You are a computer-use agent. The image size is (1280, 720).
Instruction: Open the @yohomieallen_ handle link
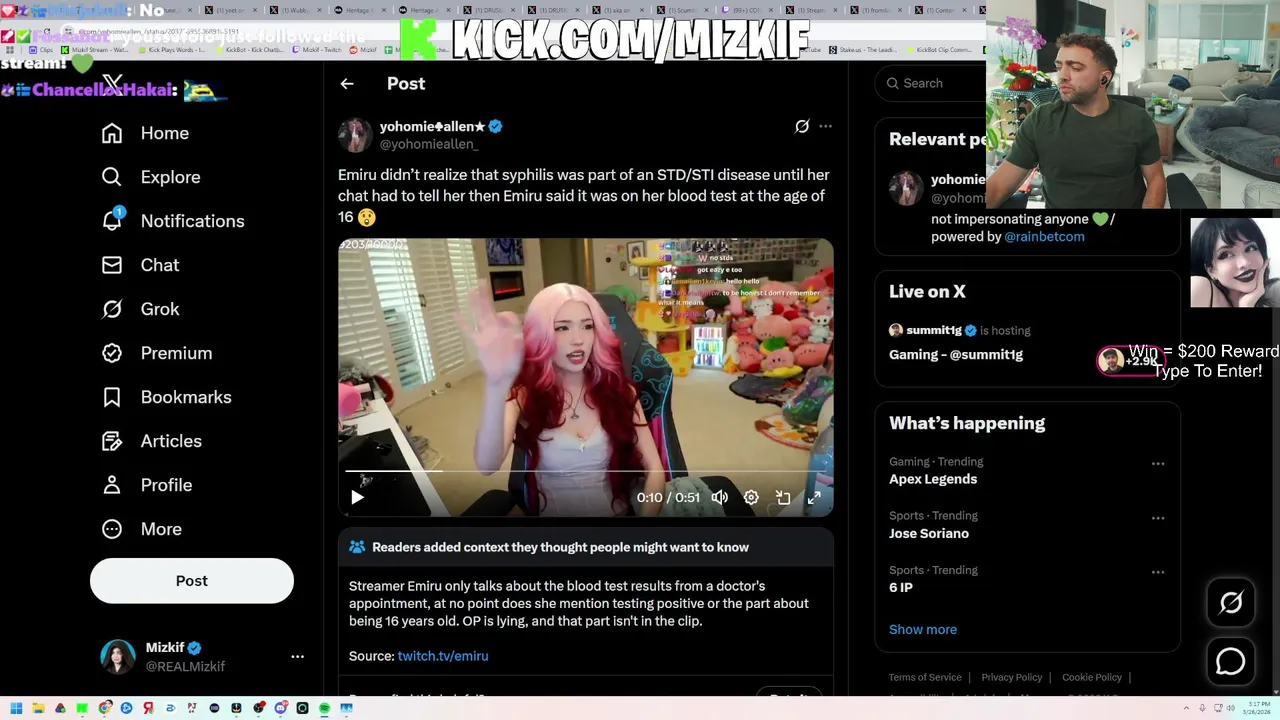tap(429, 144)
